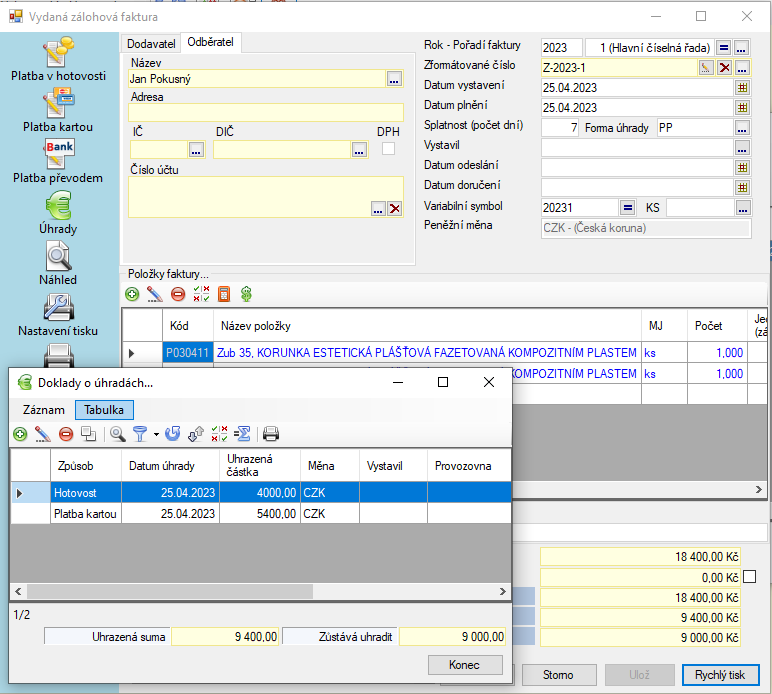Open Náhled print preview
Viewport: 772px width, 694px height.
click(x=58, y=263)
